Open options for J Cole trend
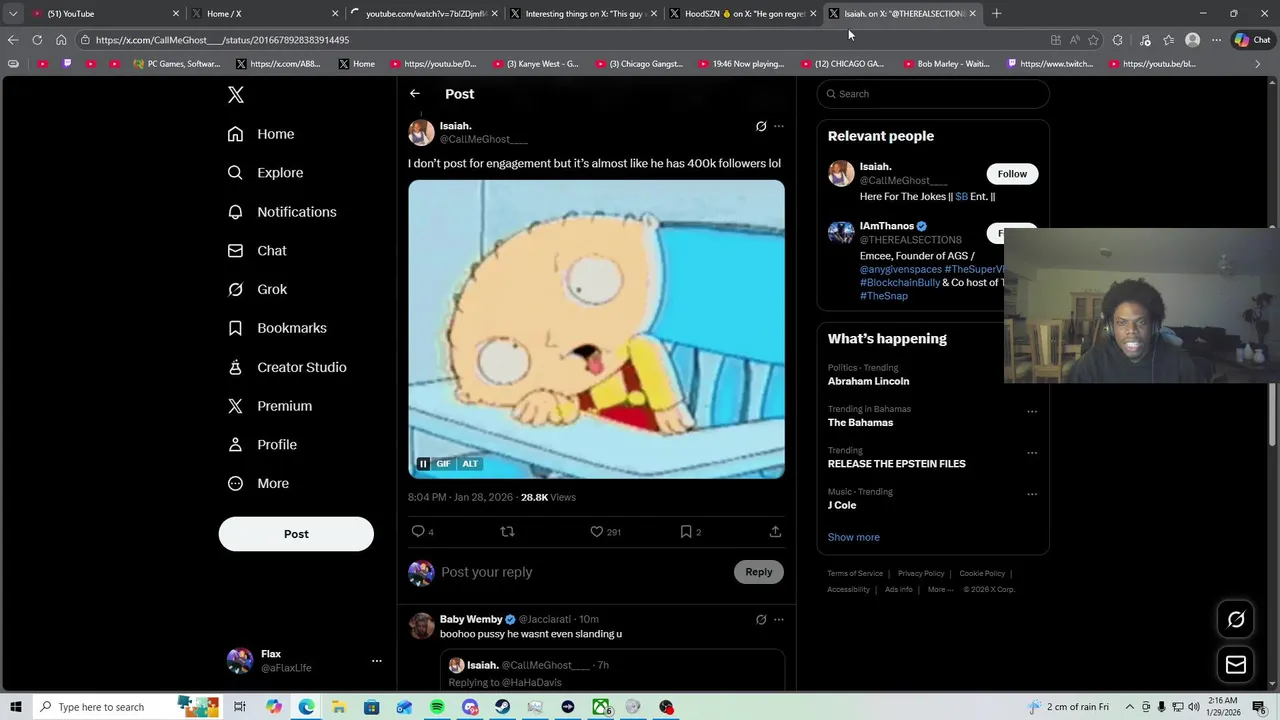 pos(1032,494)
